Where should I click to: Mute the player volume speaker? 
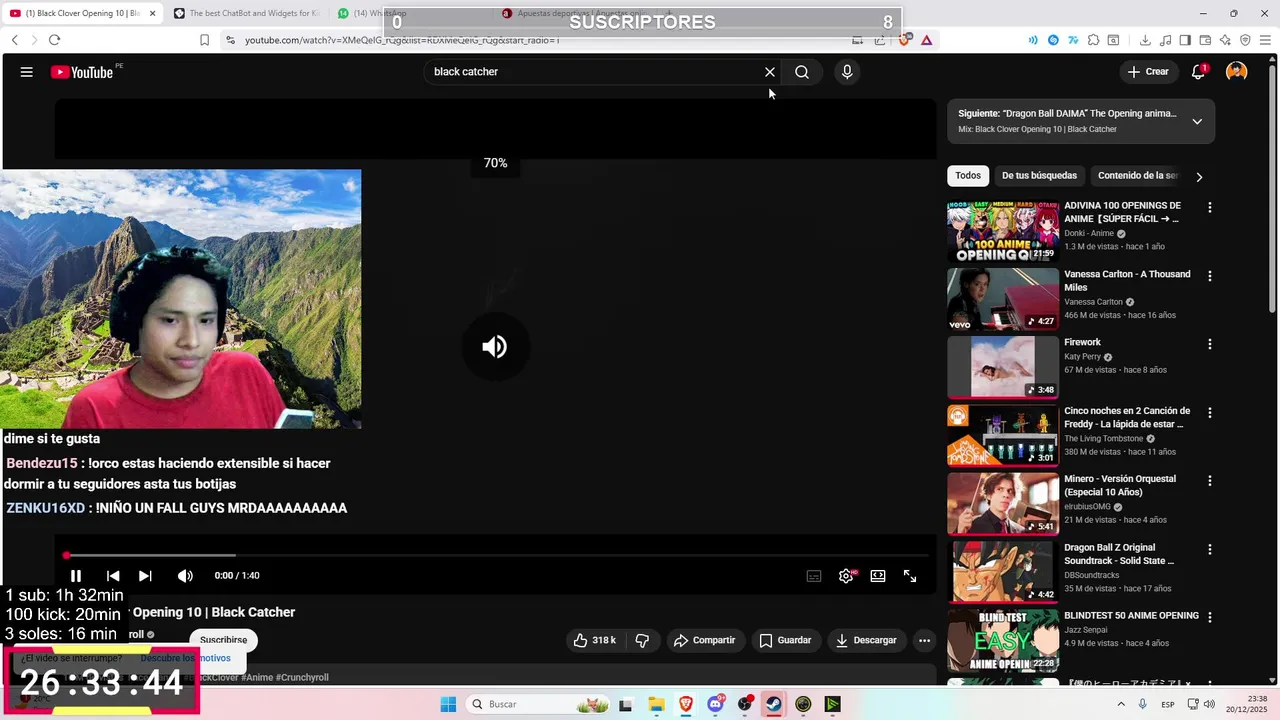[x=185, y=576]
